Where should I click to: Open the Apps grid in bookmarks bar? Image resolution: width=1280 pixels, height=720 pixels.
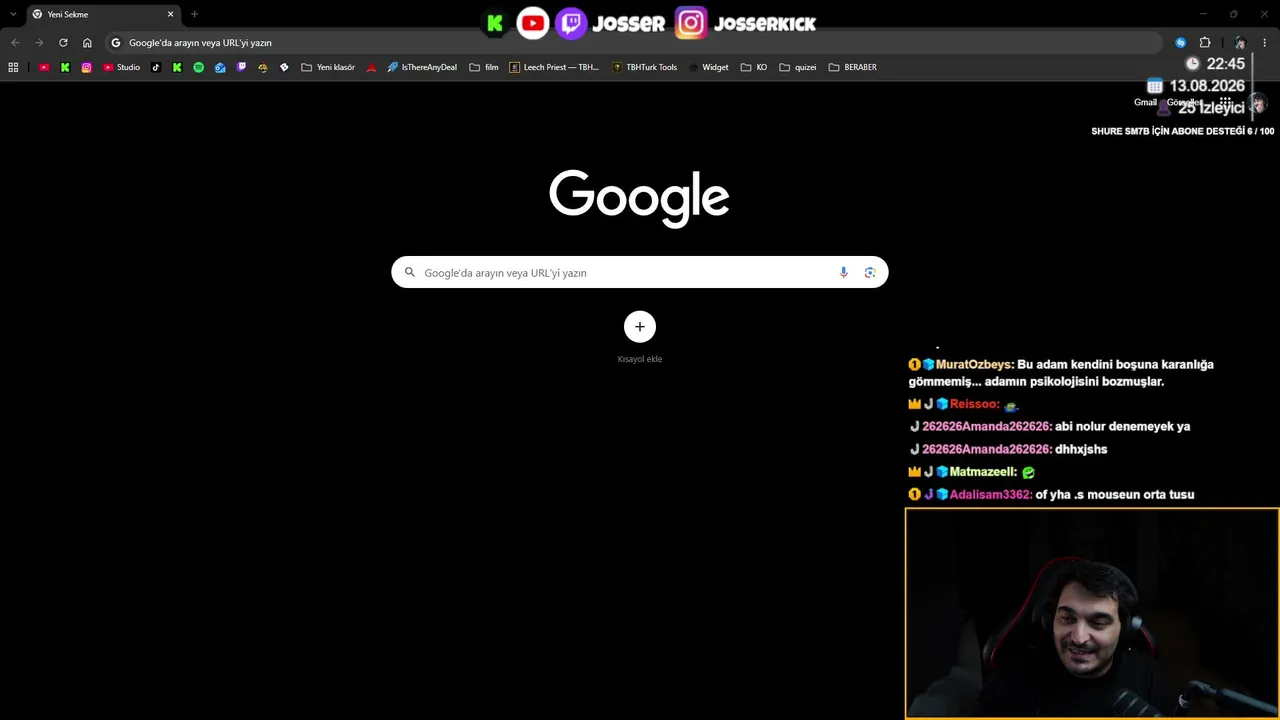pos(13,67)
